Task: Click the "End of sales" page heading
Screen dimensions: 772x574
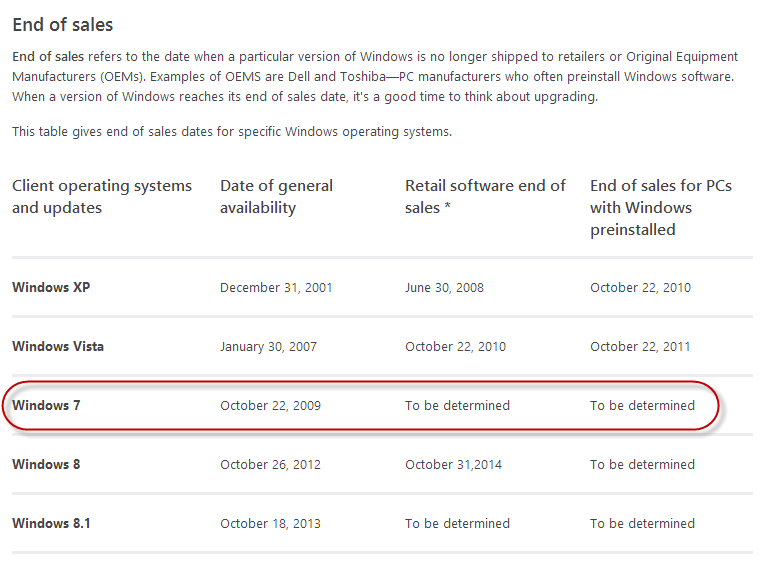Action: (x=63, y=24)
